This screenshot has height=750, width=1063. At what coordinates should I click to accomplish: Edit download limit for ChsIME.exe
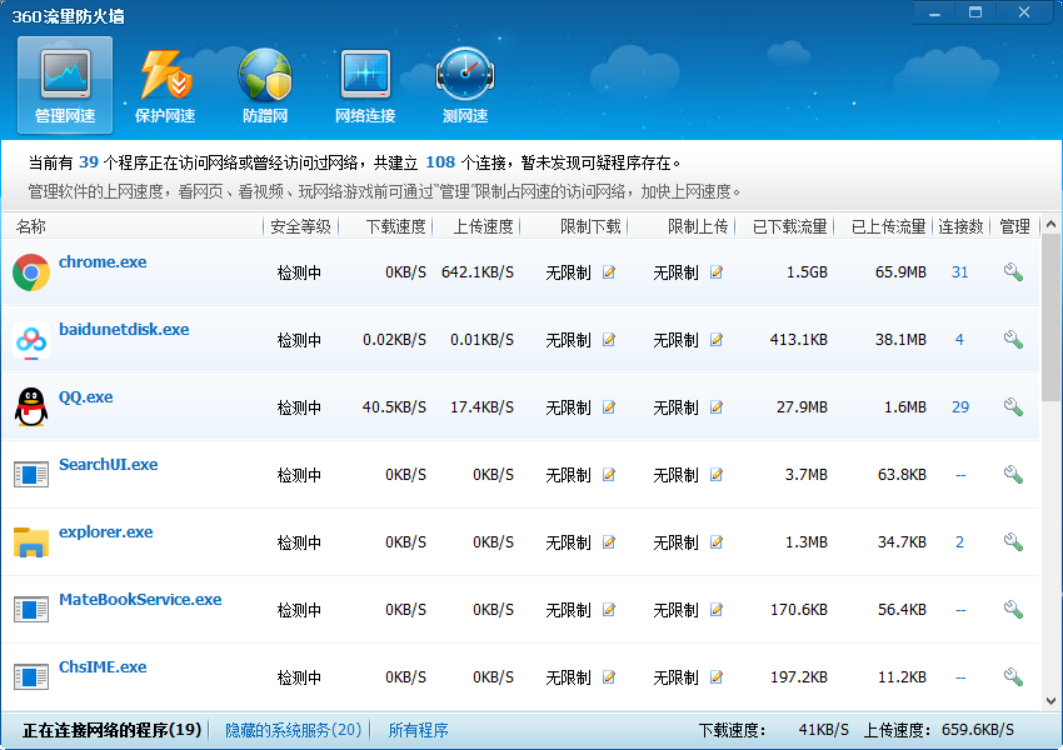[x=609, y=677]
